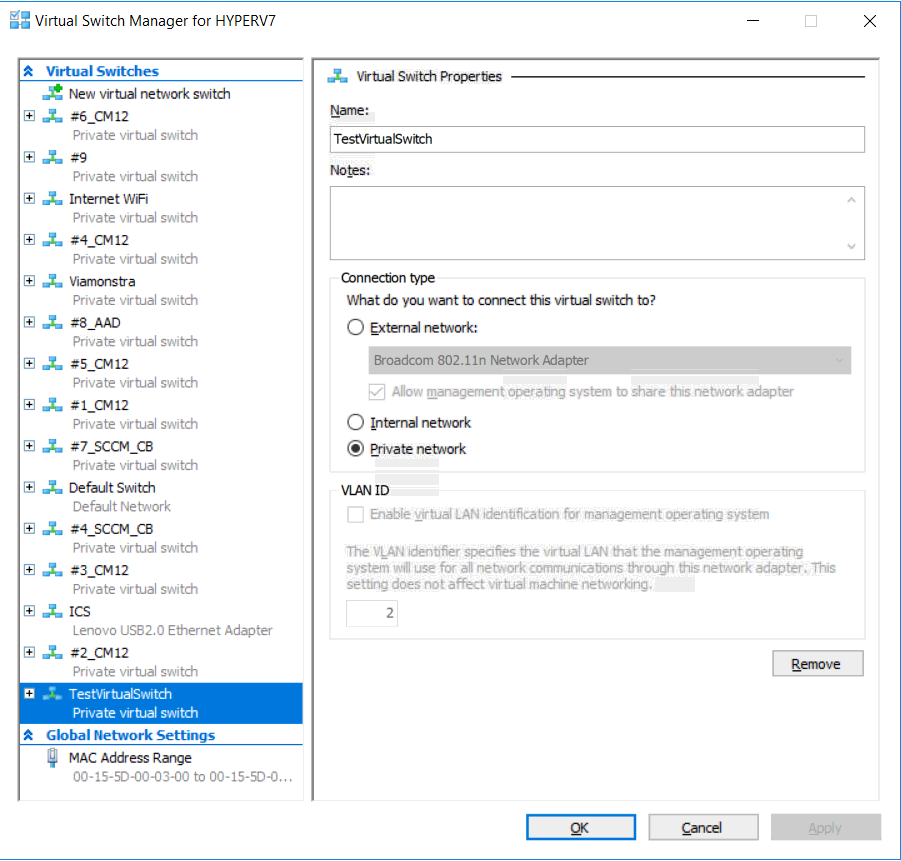Viewport: 901px width, 861px height.
Task: Select the Default Switch icon
Action: [x=53, y=487]
